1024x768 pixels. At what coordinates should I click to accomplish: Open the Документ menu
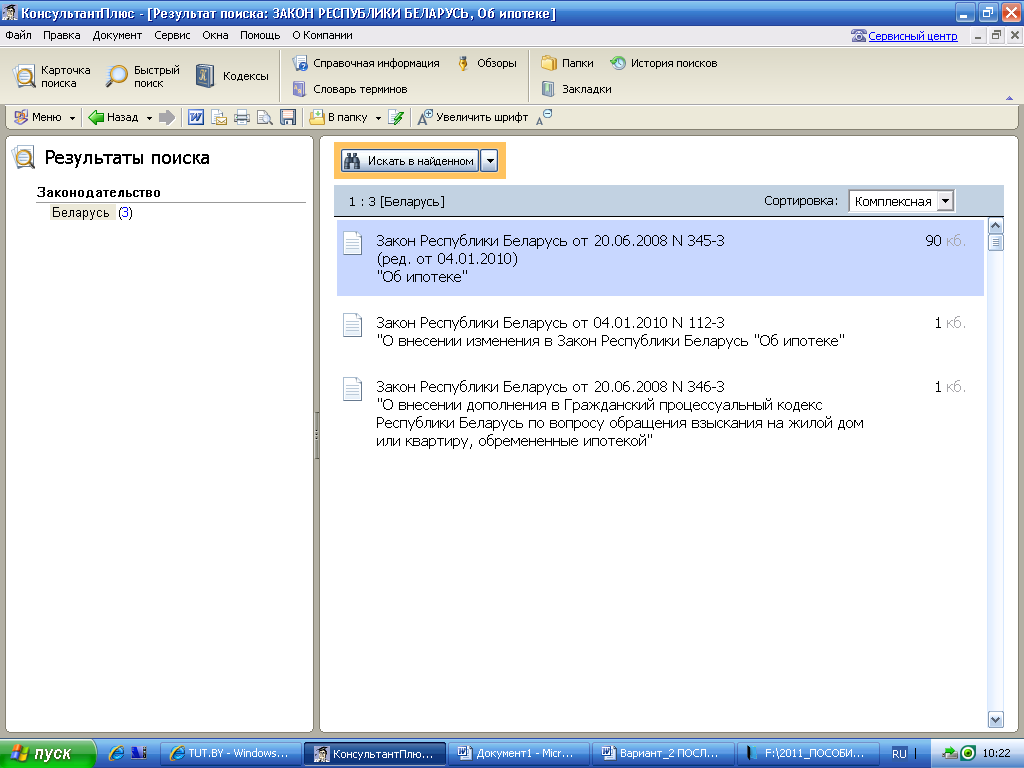coord(117,35)
